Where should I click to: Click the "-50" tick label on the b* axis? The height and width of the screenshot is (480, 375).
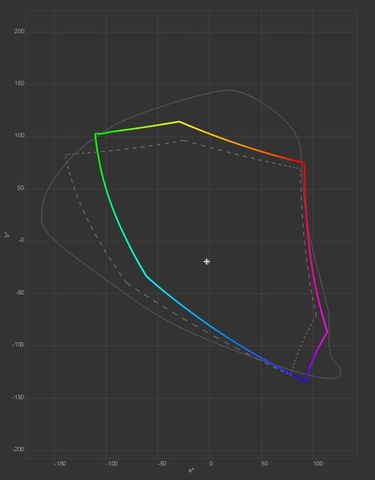click(x=20, y=292)
